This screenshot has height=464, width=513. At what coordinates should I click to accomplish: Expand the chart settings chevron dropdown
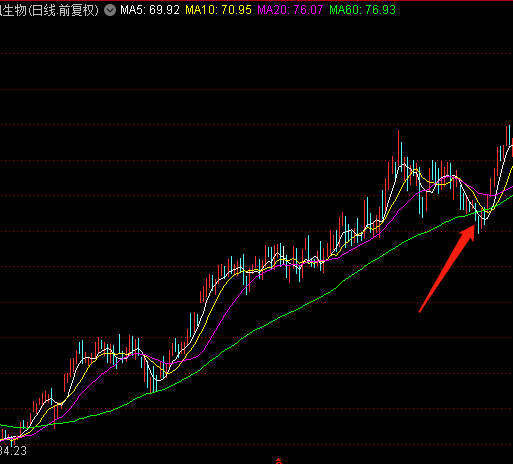click(110, 10)
